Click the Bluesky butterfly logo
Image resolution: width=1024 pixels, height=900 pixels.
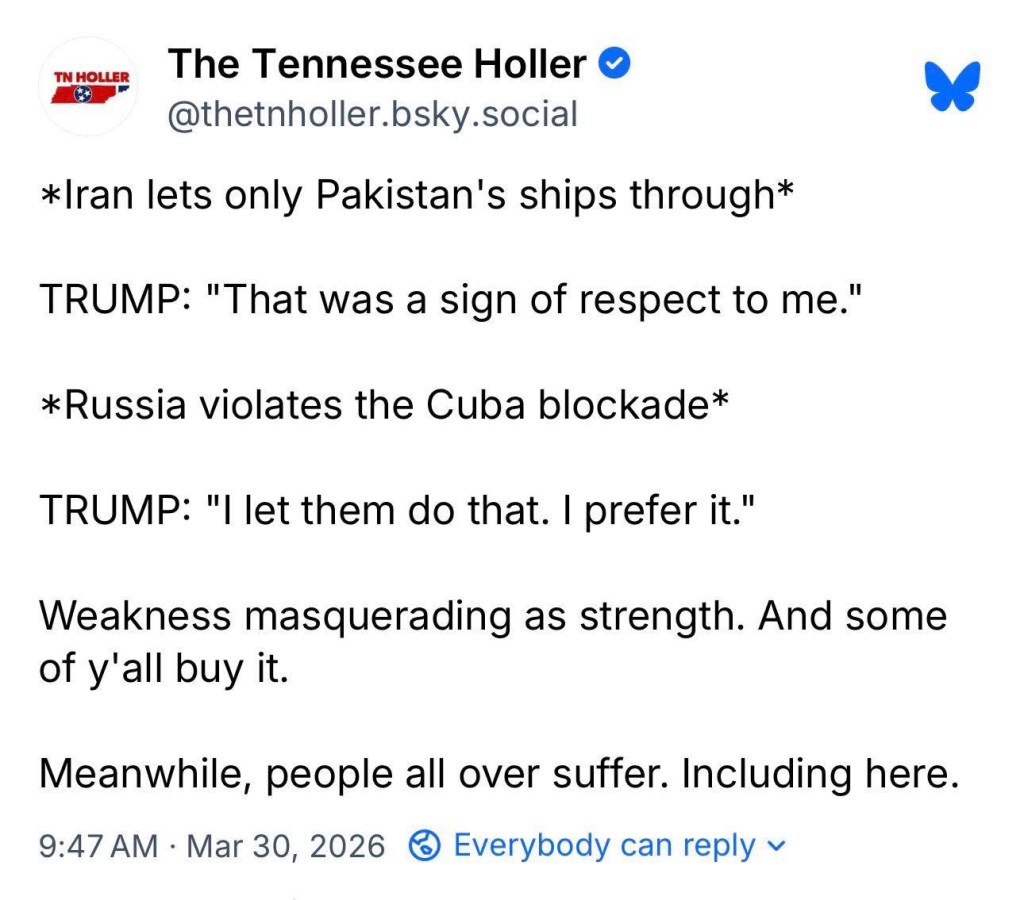coord(951,87)
